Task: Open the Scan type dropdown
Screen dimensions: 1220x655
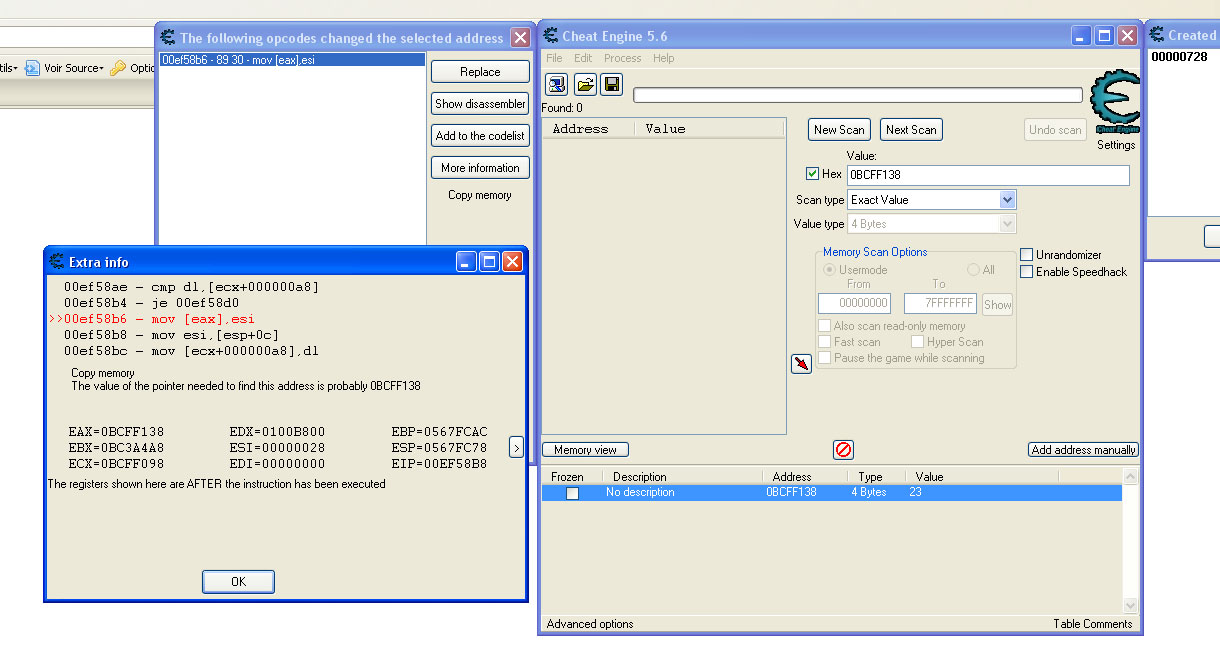Action: pyautogui.click(x=1007, y=200)
